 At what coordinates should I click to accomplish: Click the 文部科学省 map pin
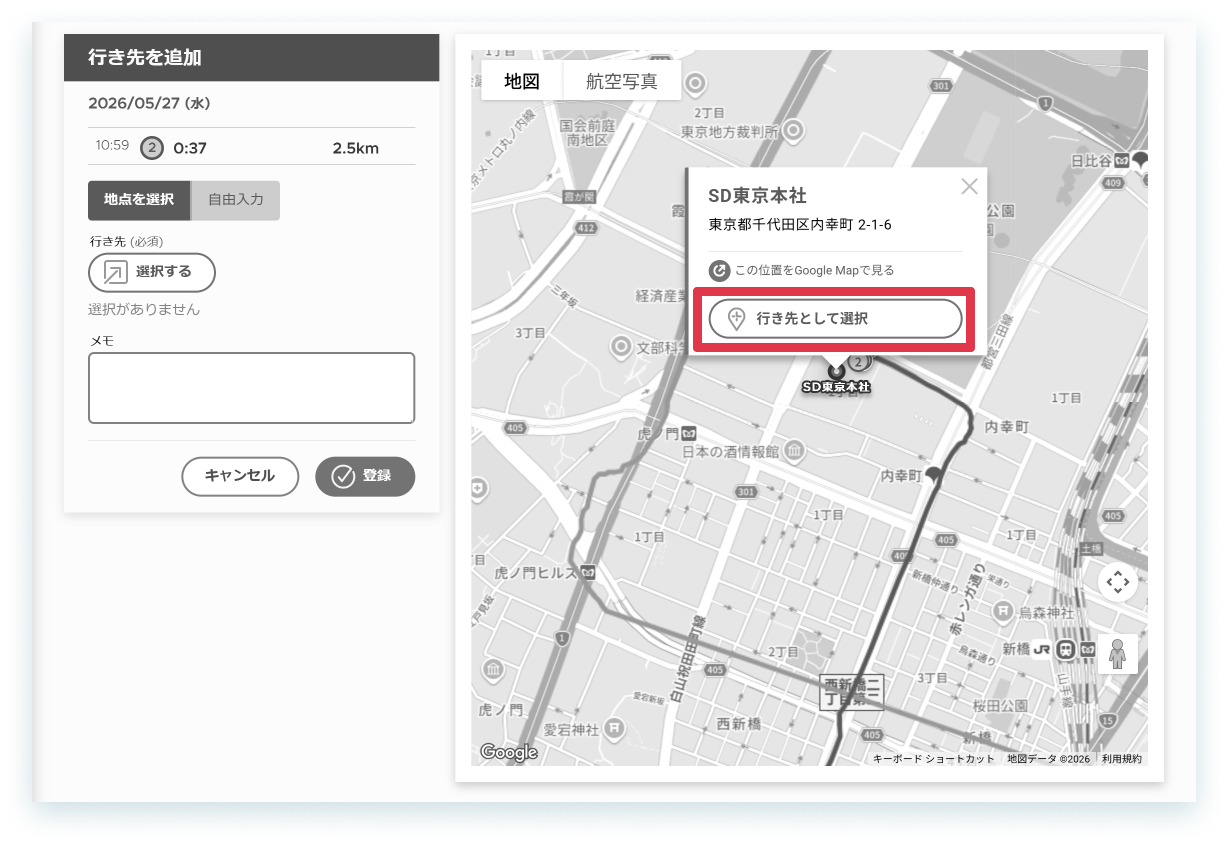coord(622,347)
